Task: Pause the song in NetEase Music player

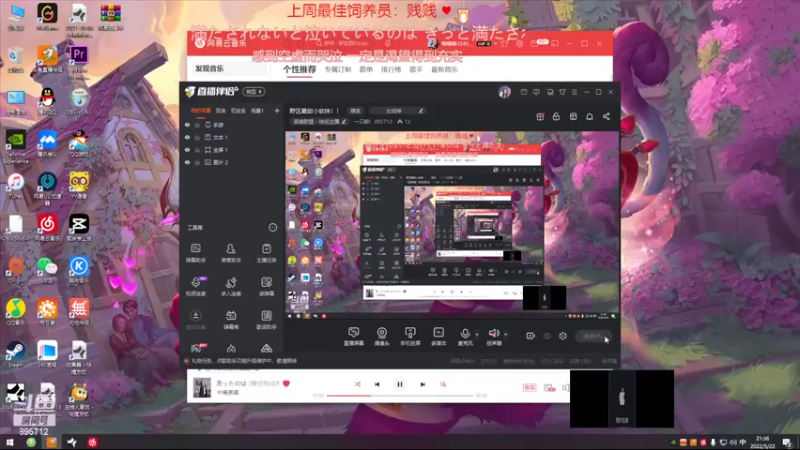Action: [x=399, y=384]
